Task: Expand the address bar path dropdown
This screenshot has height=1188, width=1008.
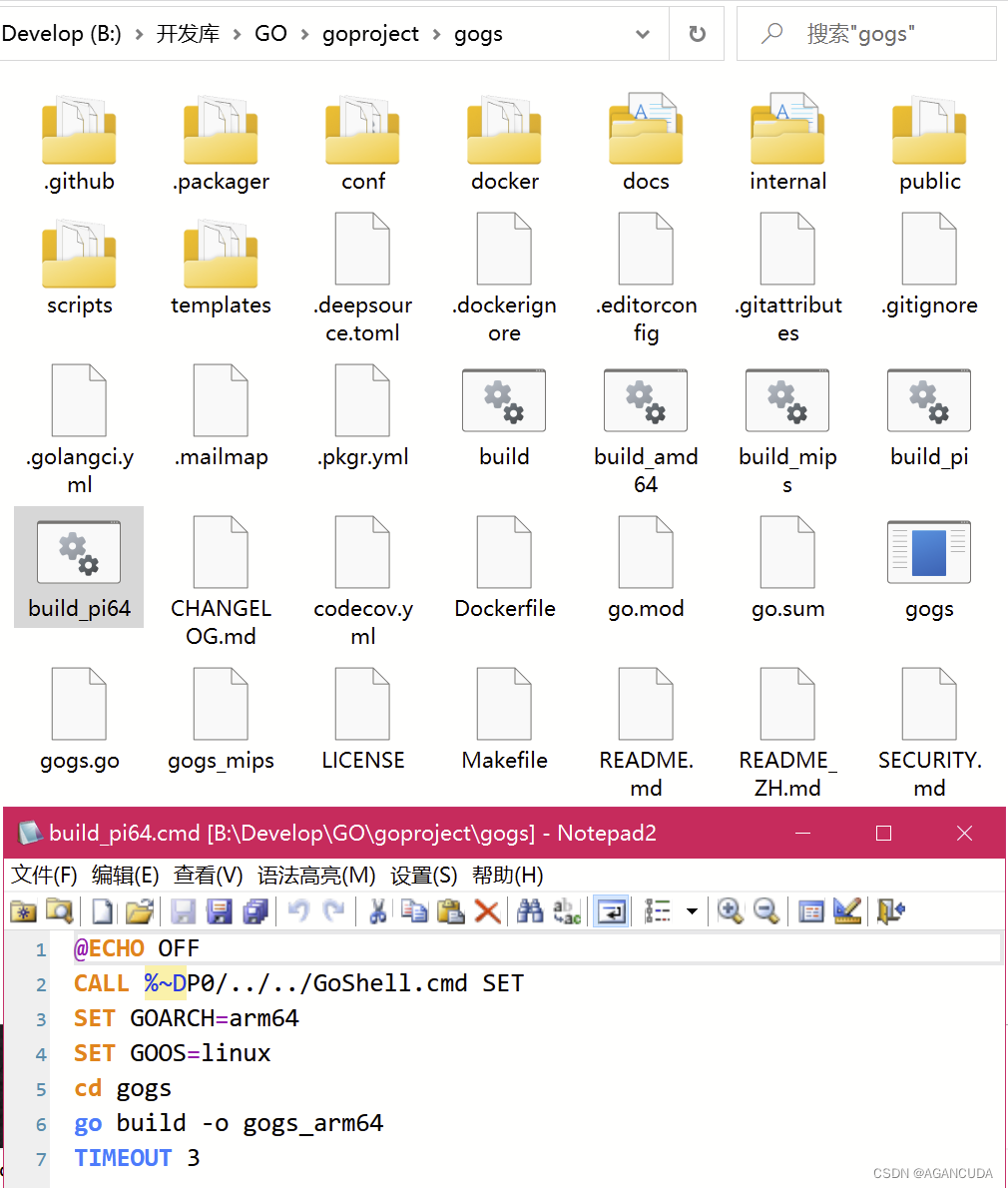Action: (x=642, y=33)
